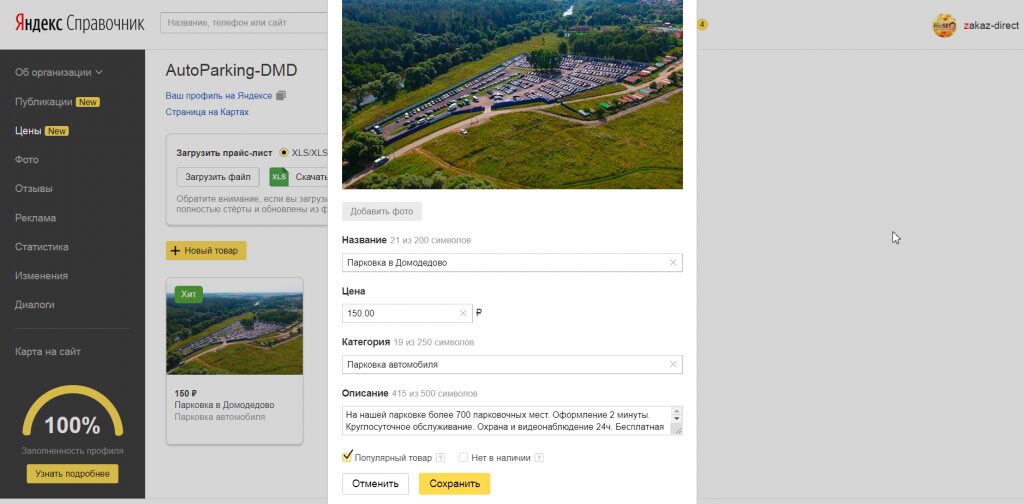Go to the Отзывы section
Image resolution: width=1024 pixels, height=504 pixels.
pos(34,189)
